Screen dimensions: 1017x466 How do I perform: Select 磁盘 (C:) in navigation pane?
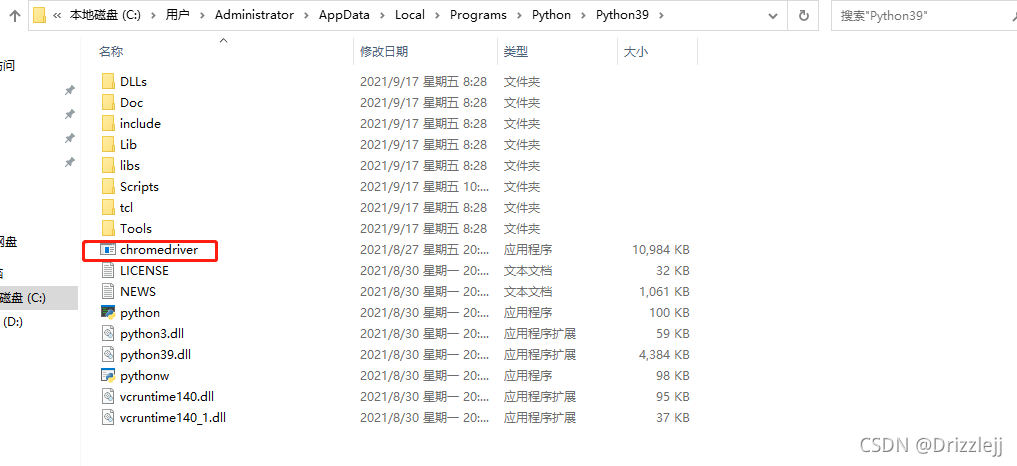click(x=23, y=298)
